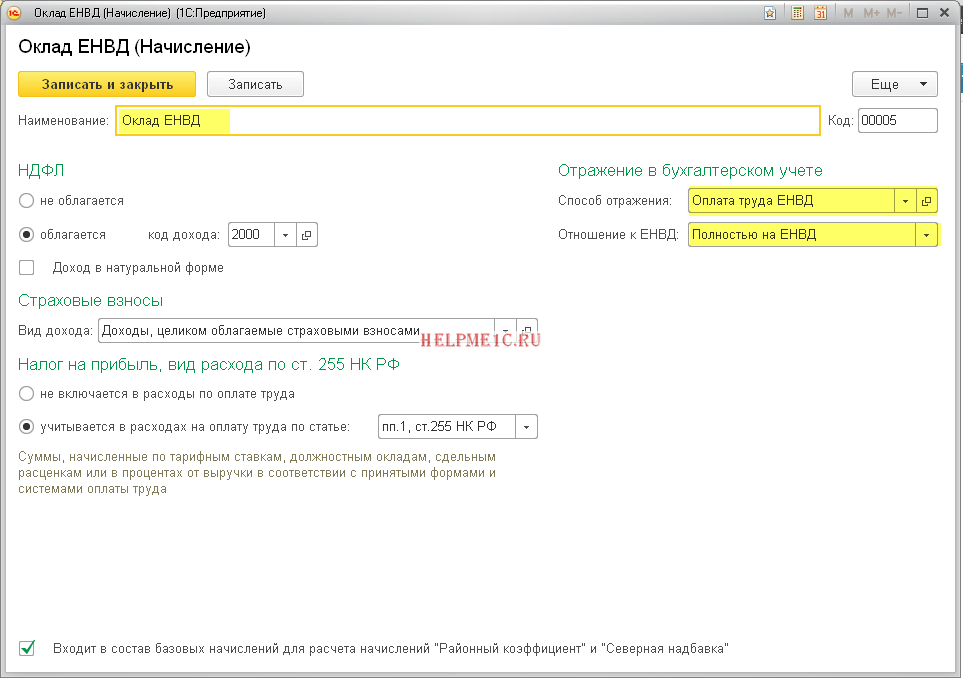Expand the 'Отношение к ЕНВД' dropdown

point(926,235)
